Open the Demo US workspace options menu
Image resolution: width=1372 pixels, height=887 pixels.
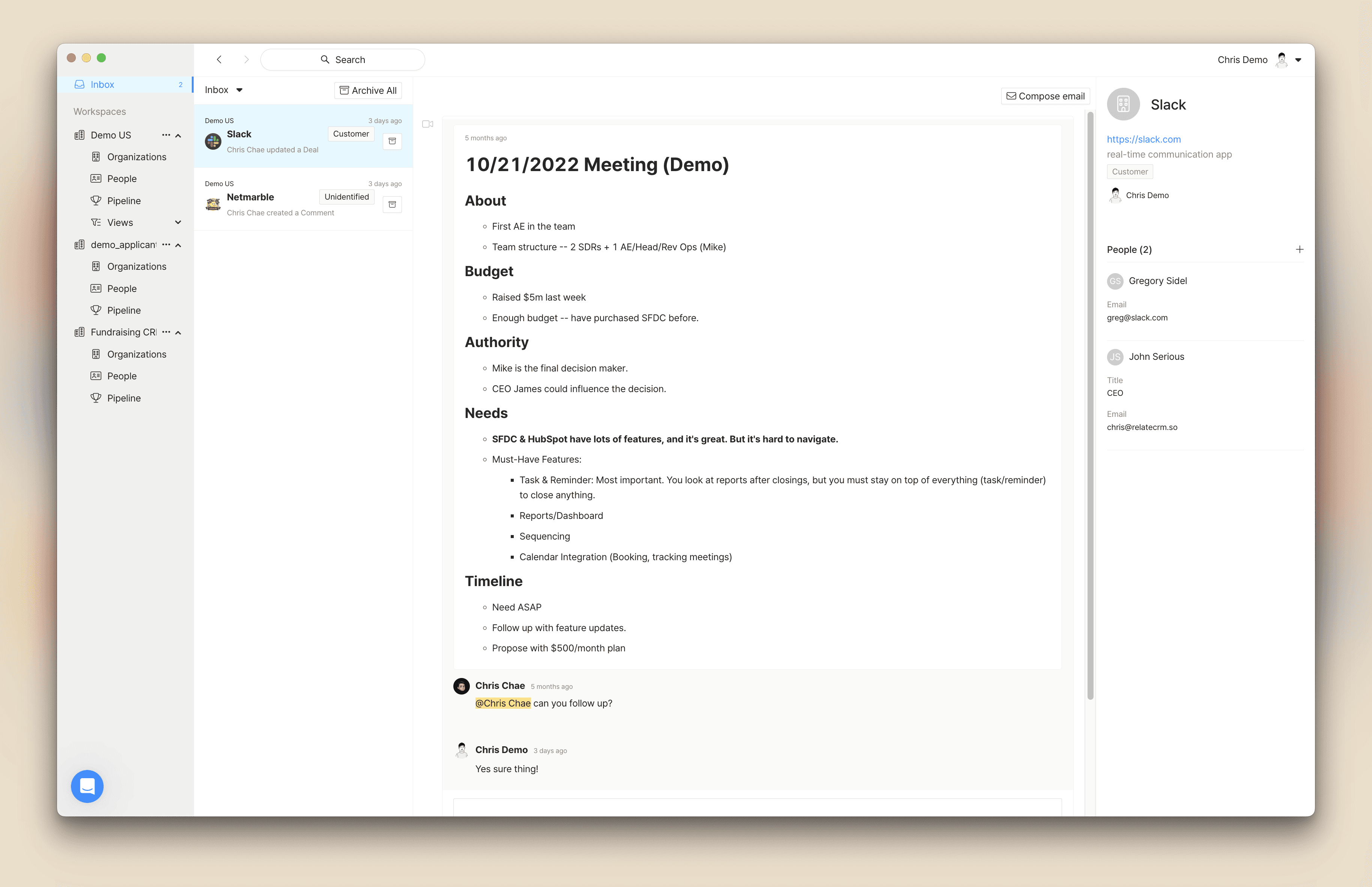coord(166,135)
